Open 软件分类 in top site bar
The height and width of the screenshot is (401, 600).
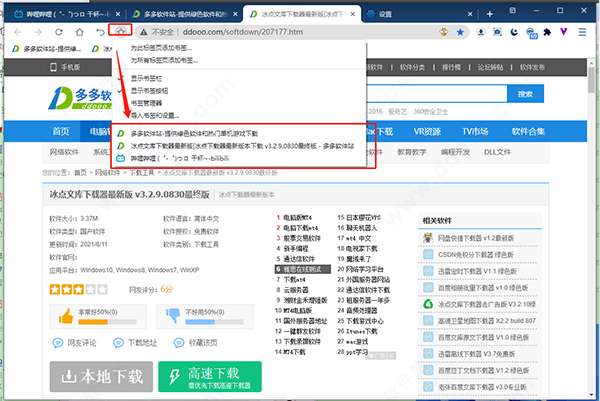pos(412,67)
